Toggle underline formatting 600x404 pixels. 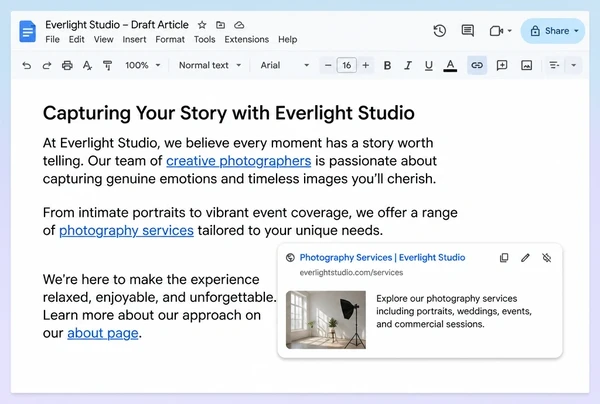429,65
